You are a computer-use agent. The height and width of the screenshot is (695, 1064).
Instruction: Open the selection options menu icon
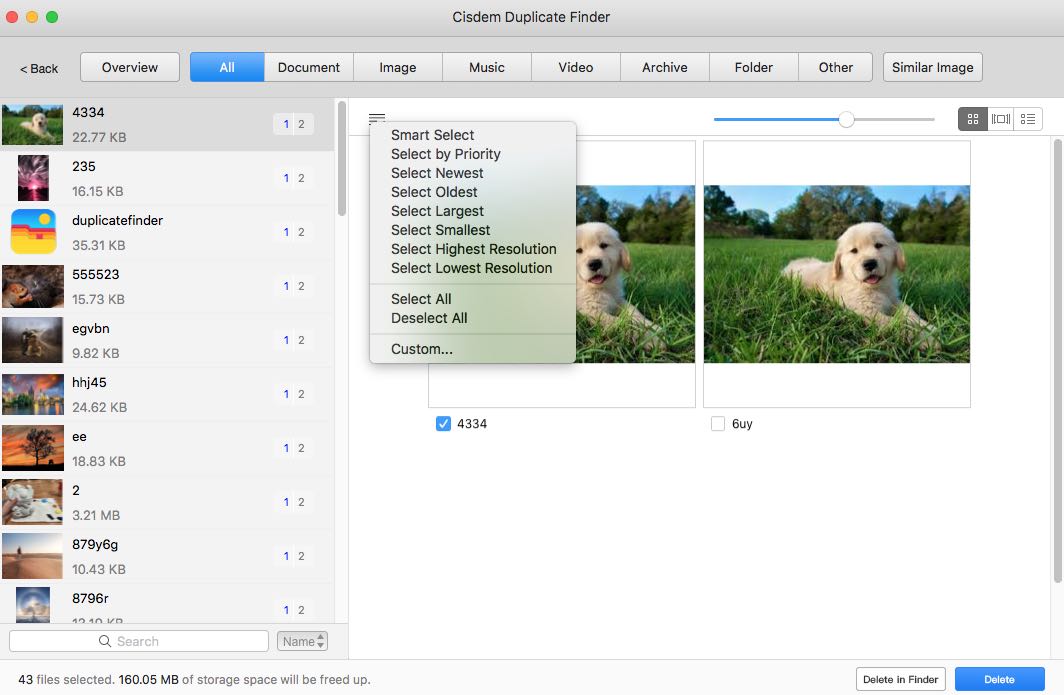coord(377,119)
